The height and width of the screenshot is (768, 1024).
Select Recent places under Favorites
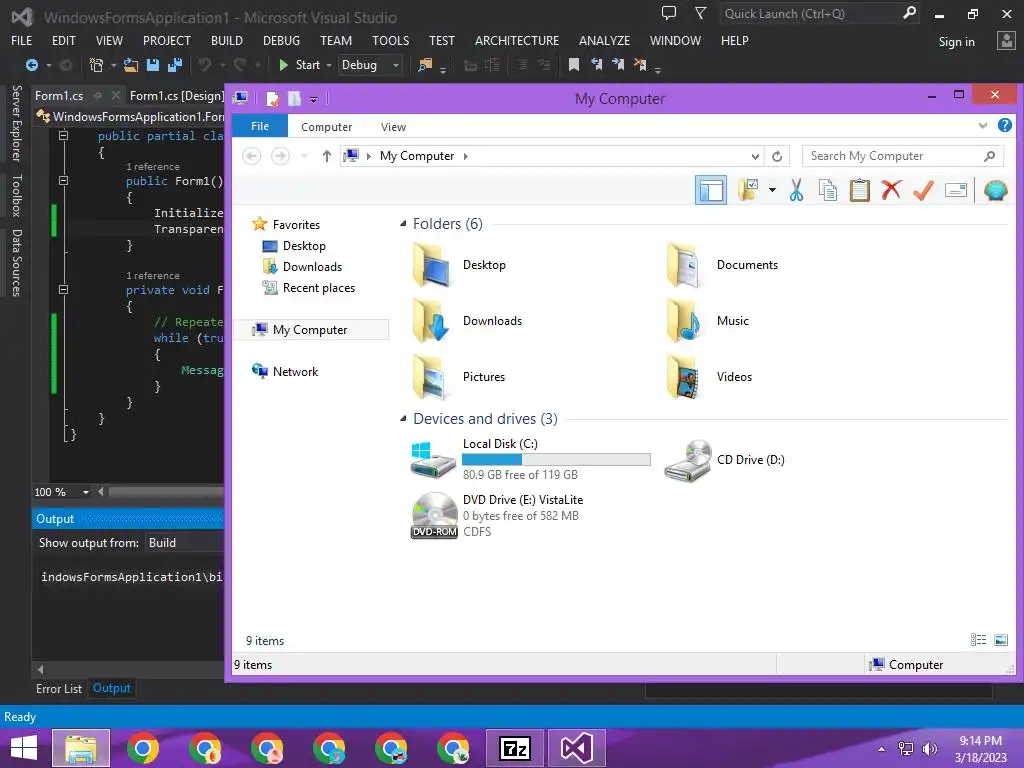tap(309, 288)
